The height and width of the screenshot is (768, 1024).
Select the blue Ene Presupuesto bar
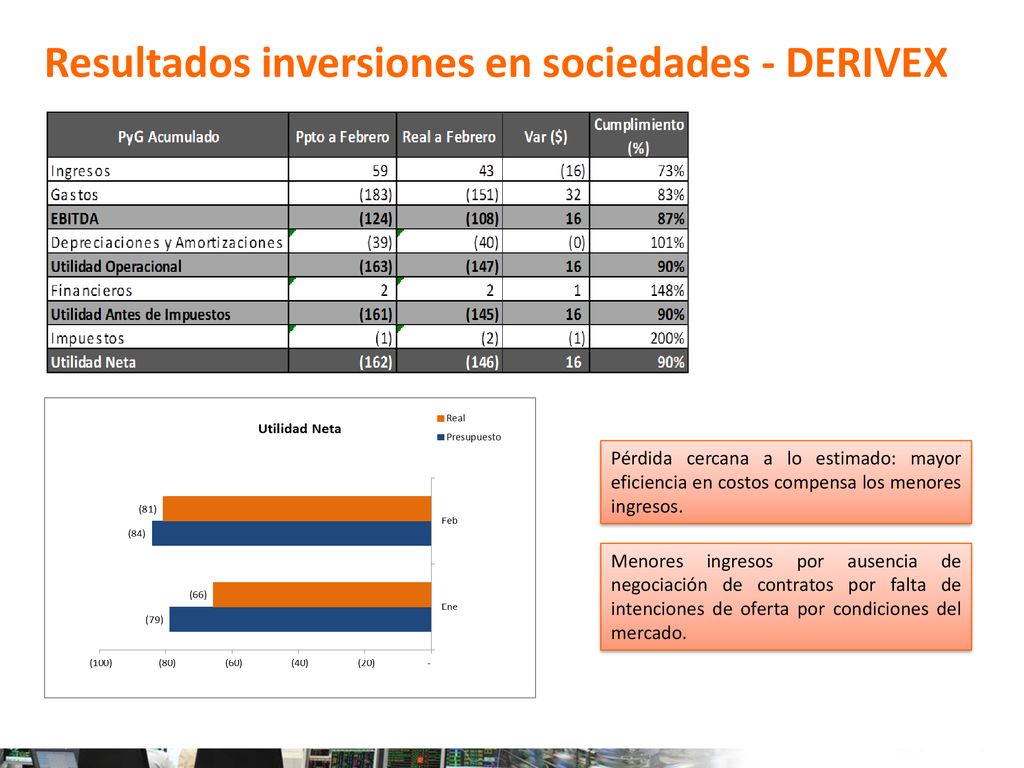(x=300, y=620)
